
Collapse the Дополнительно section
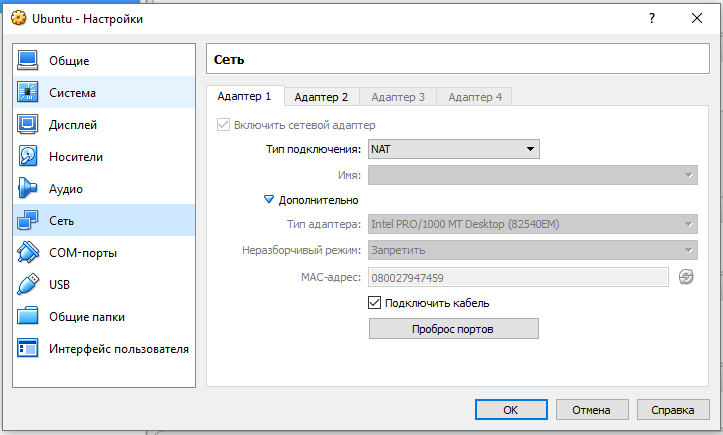pos(268,200)
